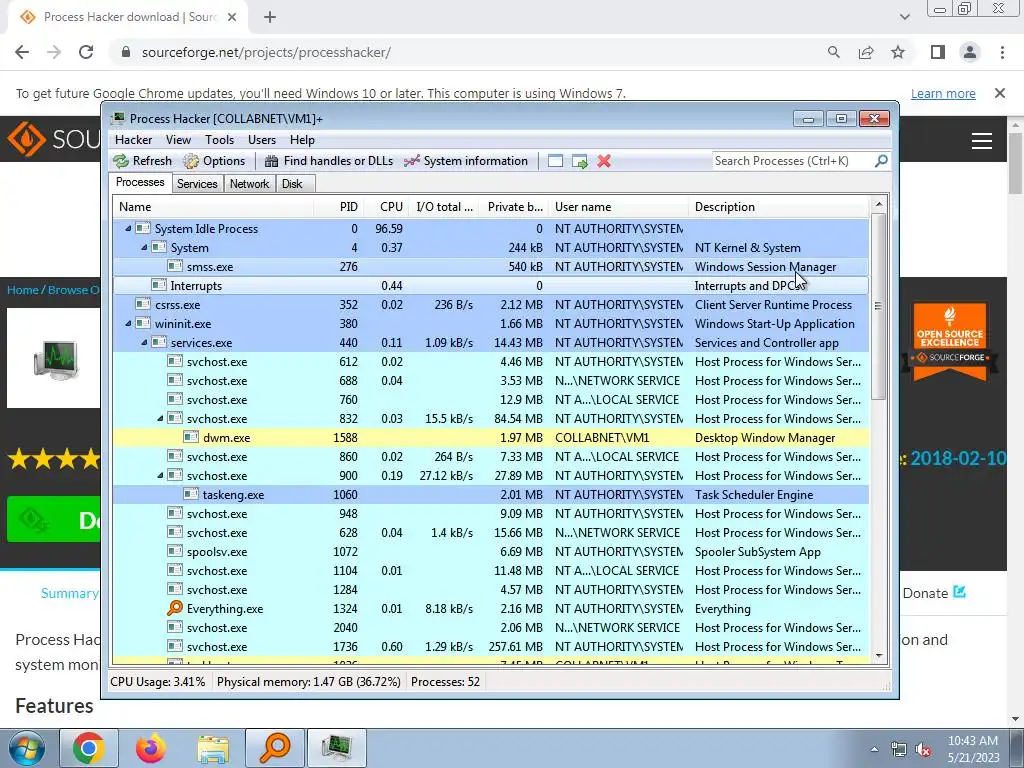The width and height of the screenshot is (1024, 768).
Task: Open the Home breadcrumb link
Action: coord(23,289)
